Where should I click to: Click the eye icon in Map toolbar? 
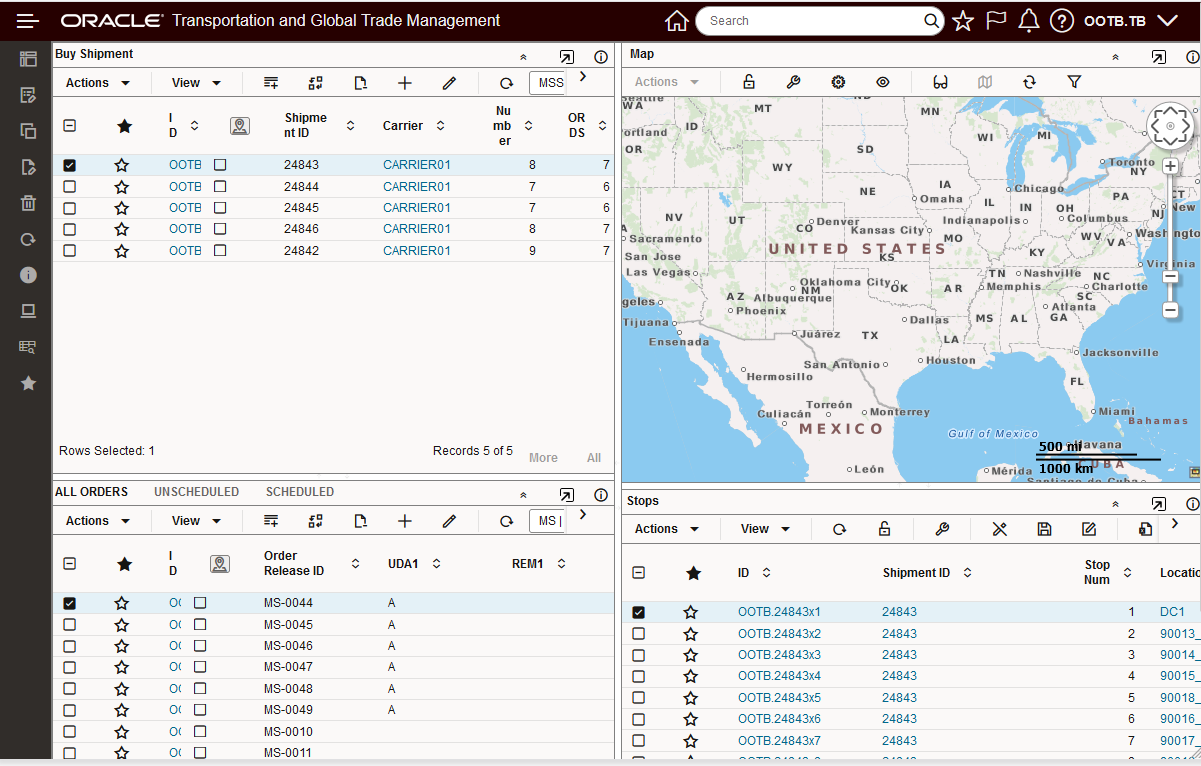[x=883, y=83]
